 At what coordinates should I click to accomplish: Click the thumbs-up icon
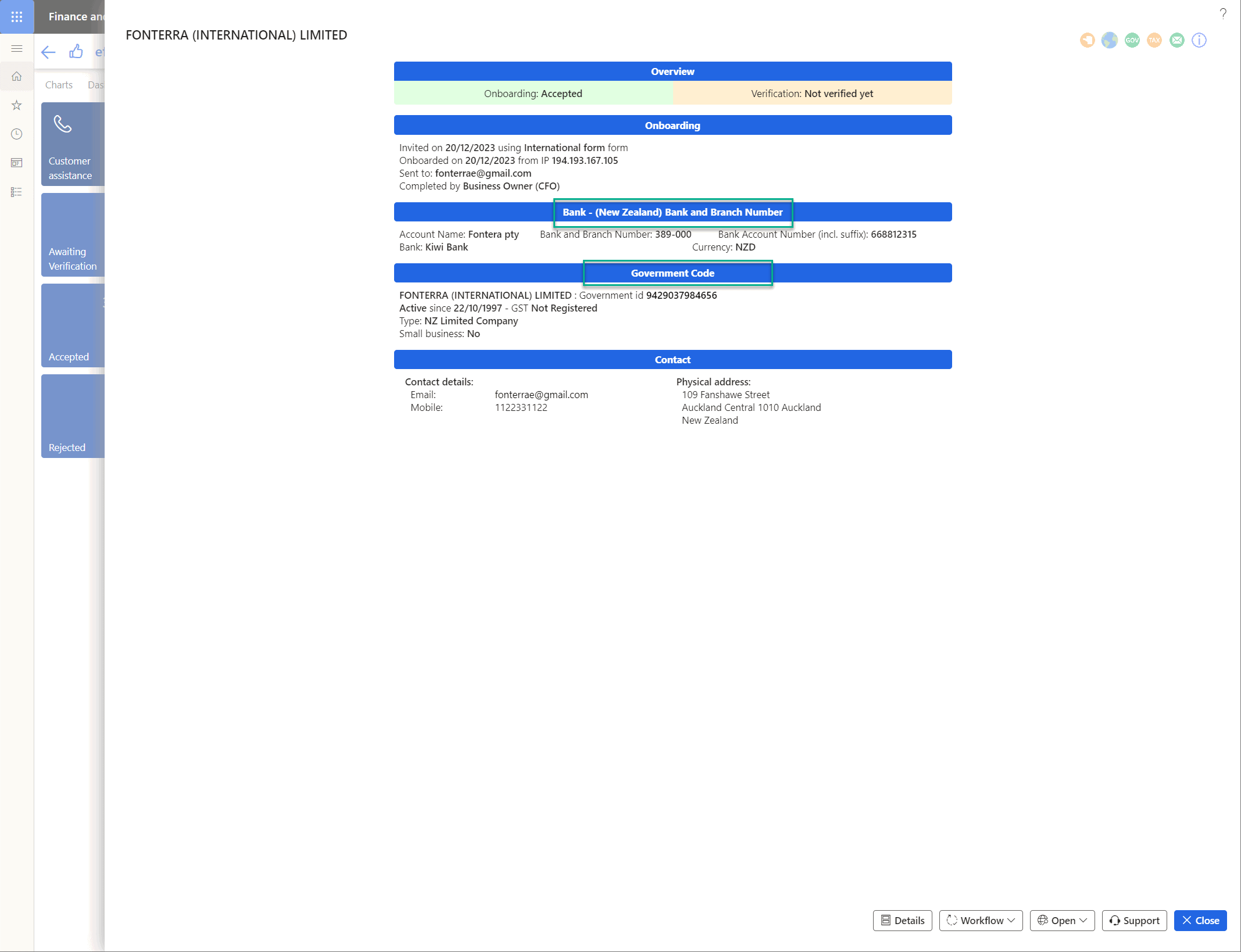click(76, 52)
